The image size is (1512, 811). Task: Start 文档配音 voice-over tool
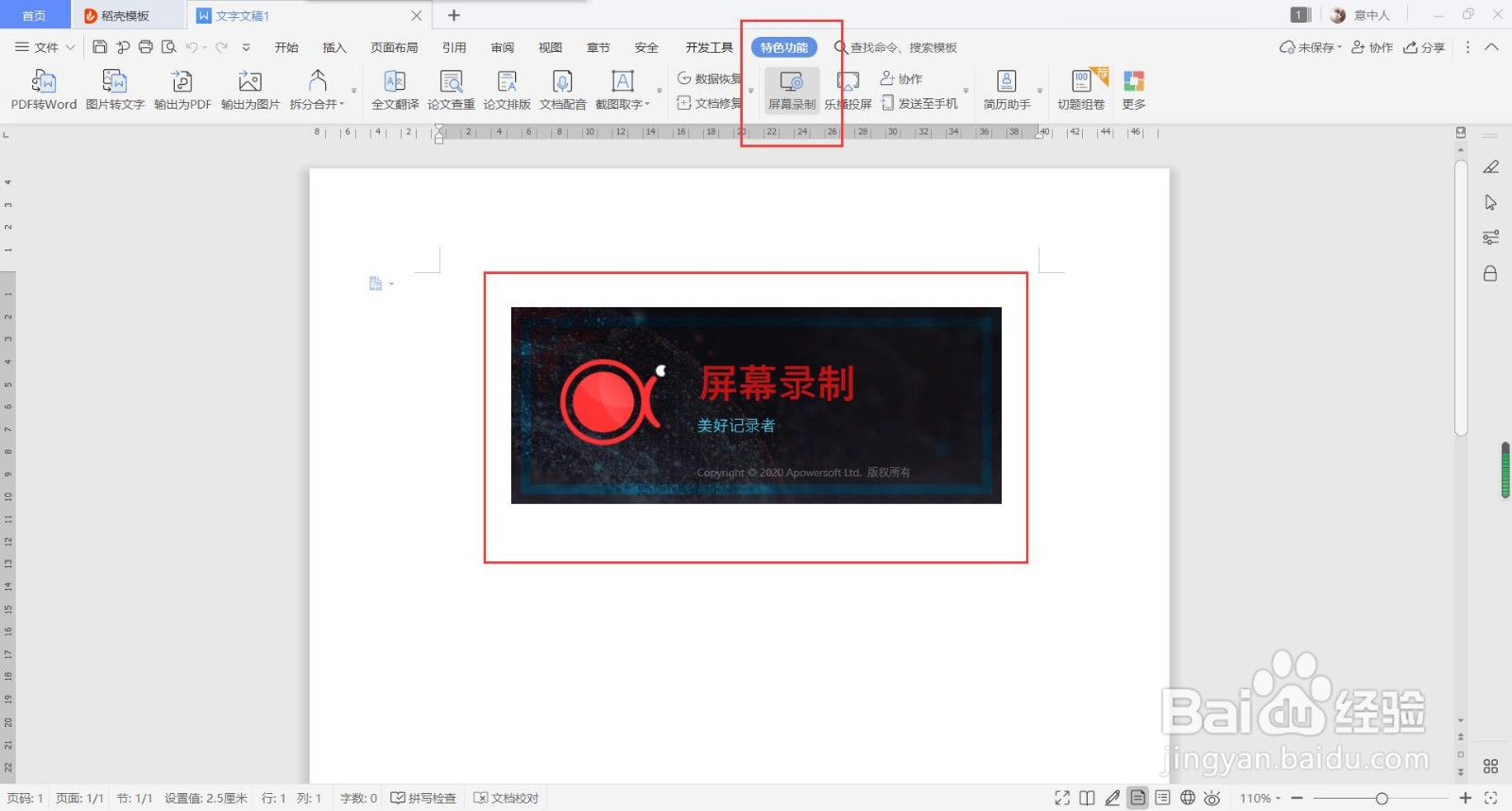pos(562,91)
